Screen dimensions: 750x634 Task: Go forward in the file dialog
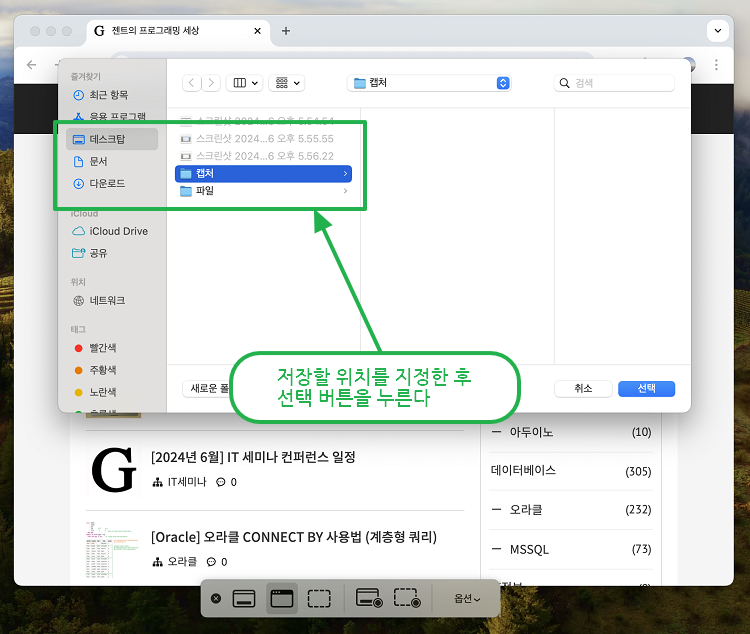(x=211, y=83)
